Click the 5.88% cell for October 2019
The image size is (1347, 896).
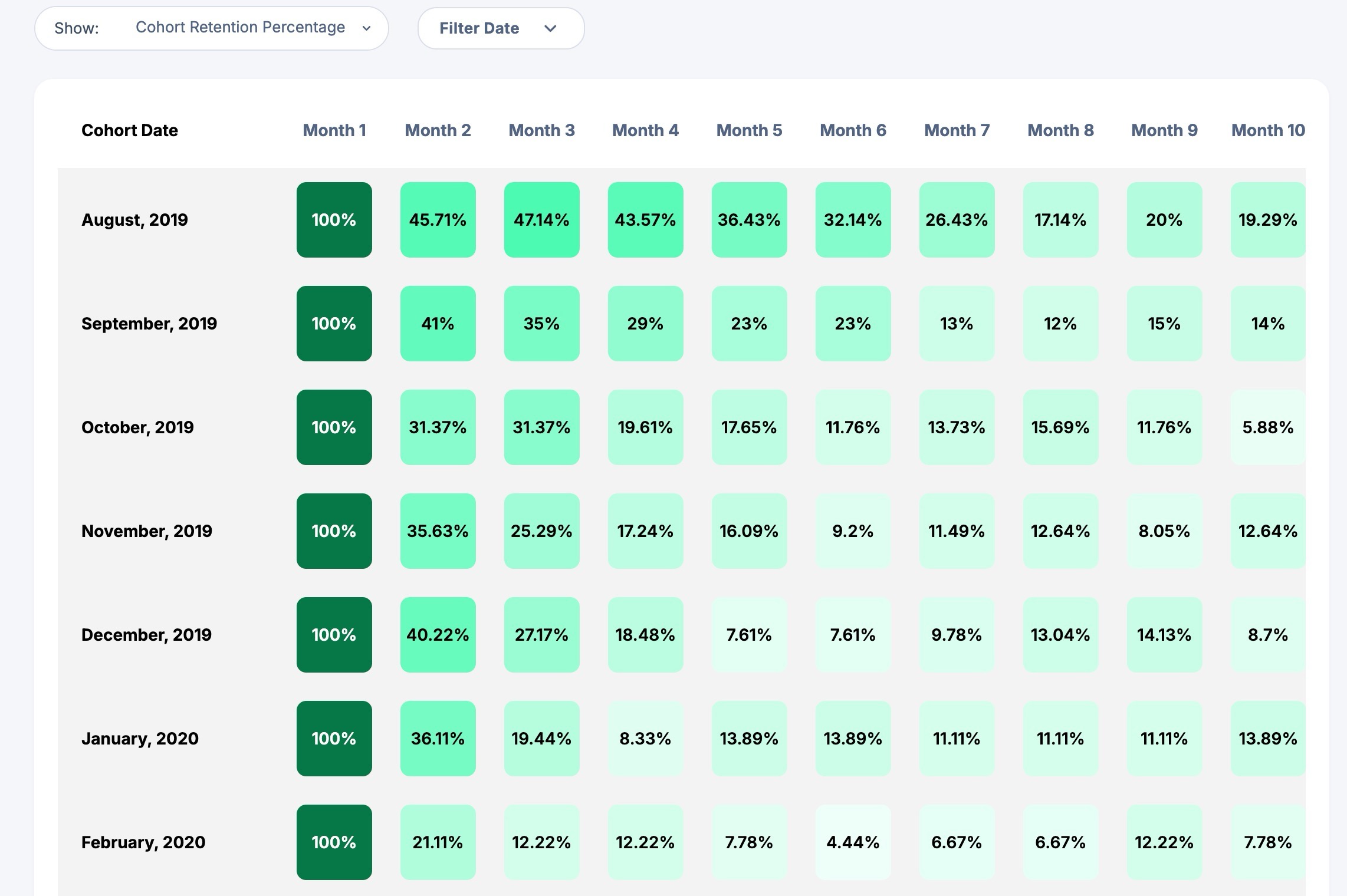click(1268, 427)
